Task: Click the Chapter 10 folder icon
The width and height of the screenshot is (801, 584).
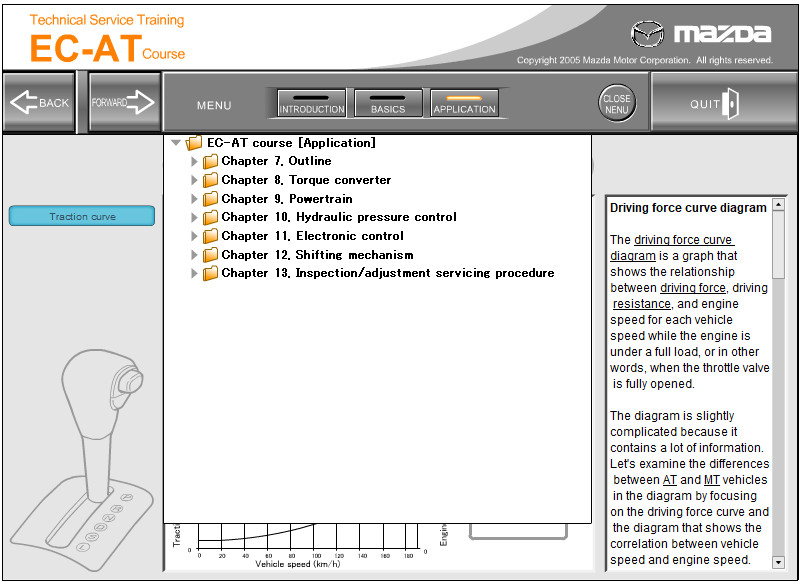Action: pyautogui.click(x=210, y=217)
